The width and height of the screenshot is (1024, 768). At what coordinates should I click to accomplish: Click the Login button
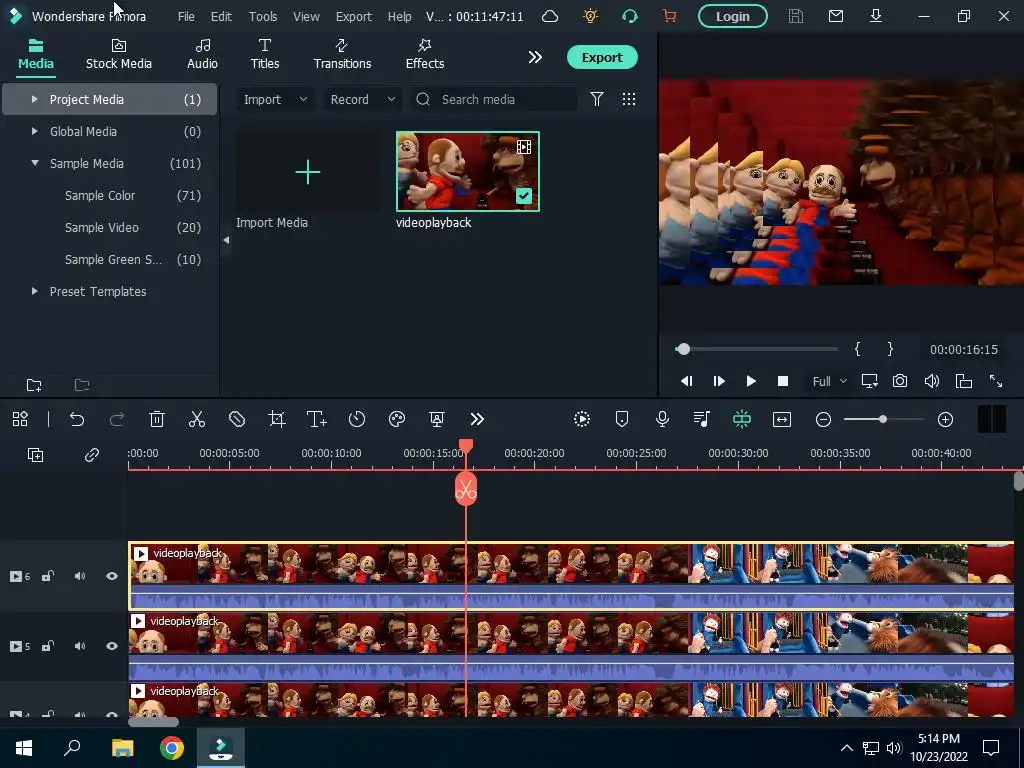coord(733,16)
